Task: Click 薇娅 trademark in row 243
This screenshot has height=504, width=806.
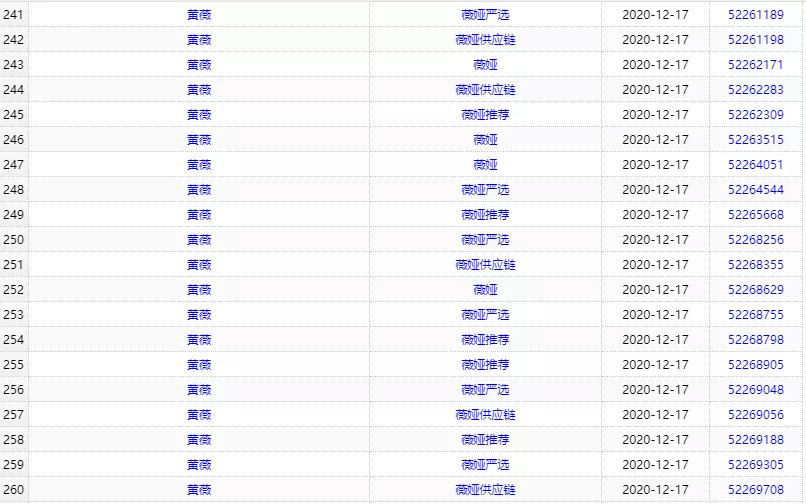Action: 485,65
